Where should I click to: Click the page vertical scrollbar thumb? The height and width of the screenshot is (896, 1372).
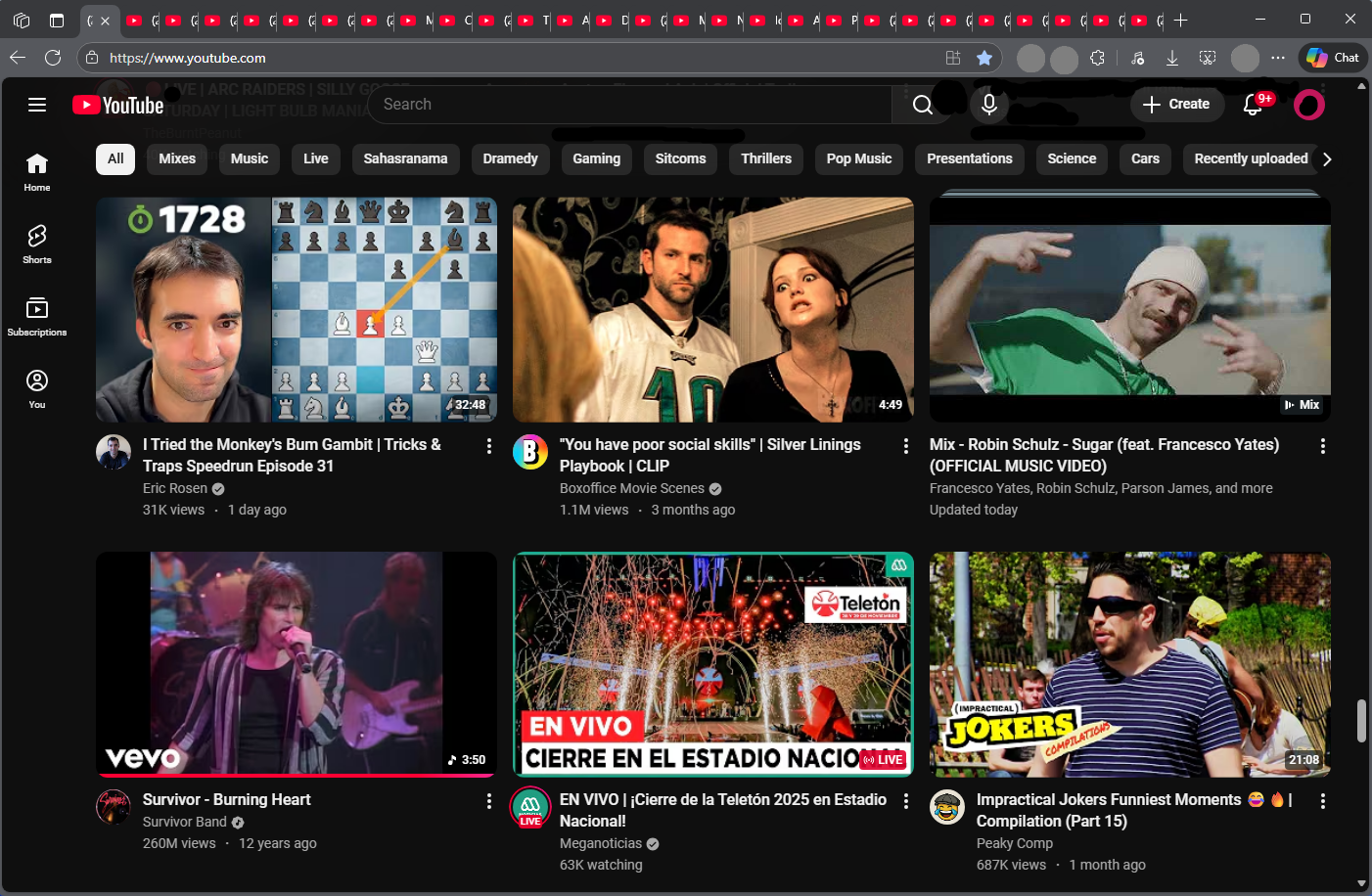tap(1361, 721)
